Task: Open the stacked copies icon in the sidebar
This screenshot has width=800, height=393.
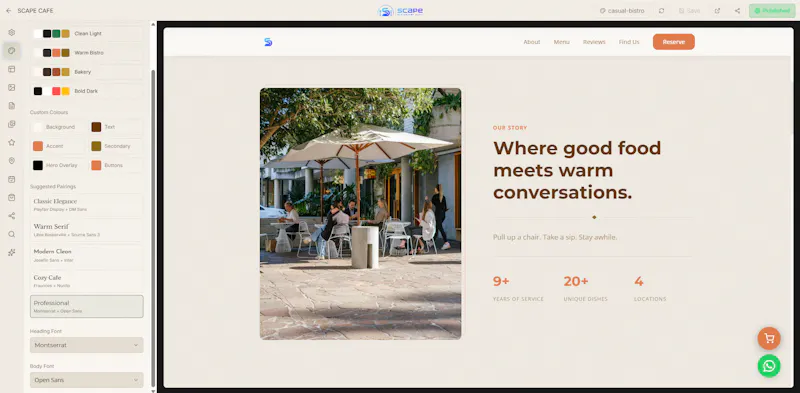Action: [x=11, y=124]
